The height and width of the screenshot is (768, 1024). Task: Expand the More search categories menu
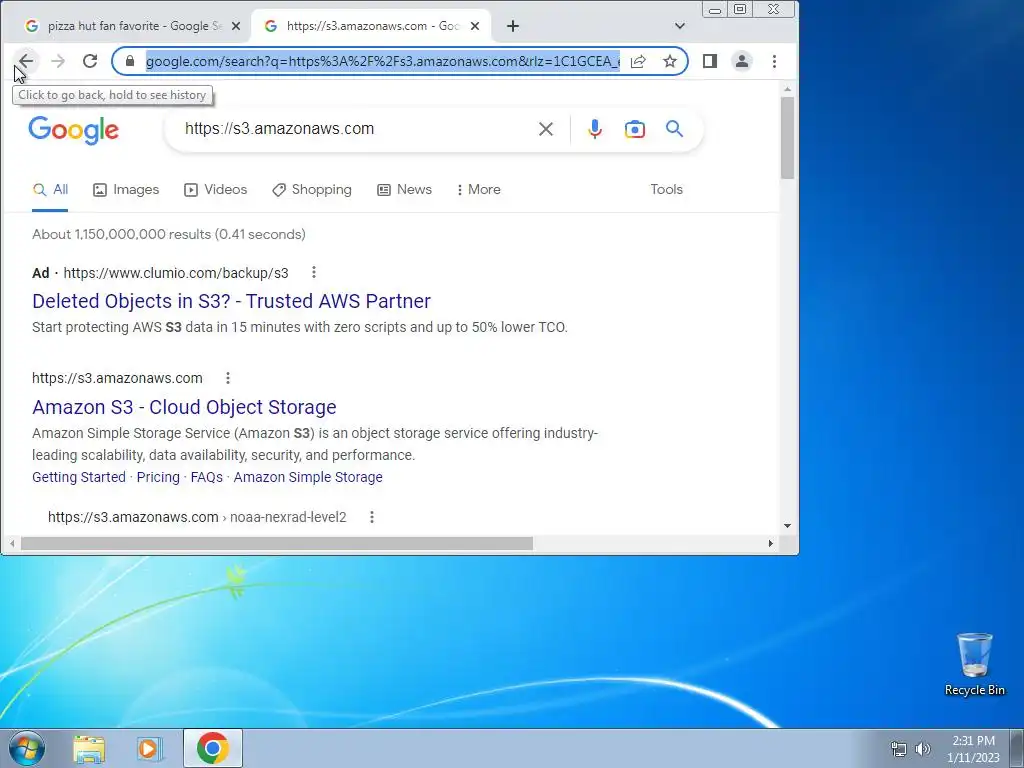[x=479, y=189]
